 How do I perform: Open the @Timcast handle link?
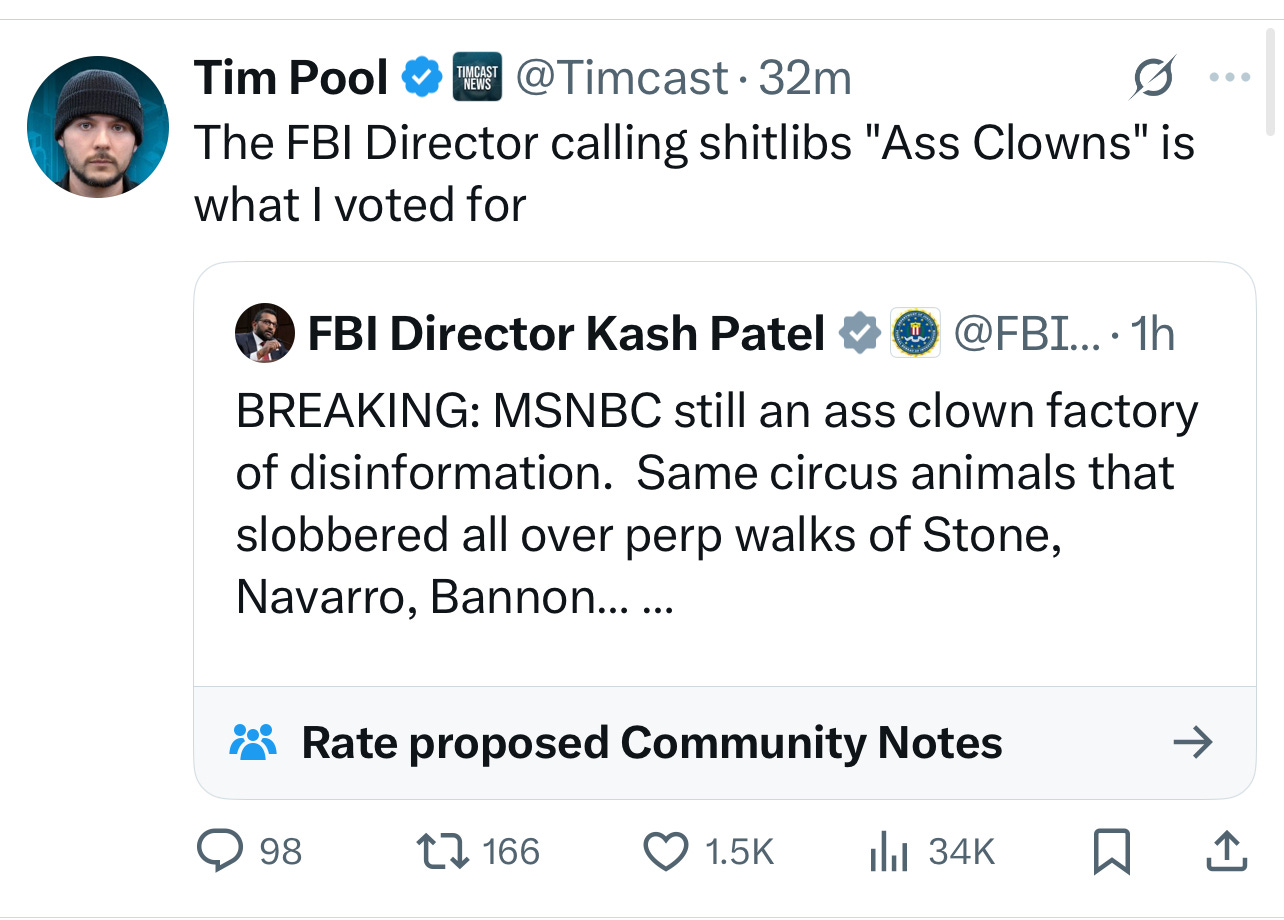[621, 78]
